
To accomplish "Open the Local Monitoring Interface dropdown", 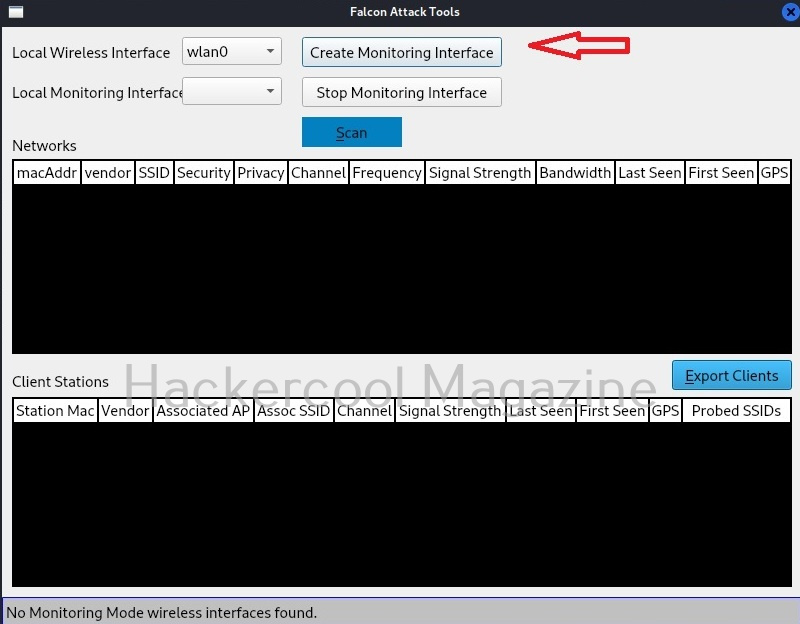I will pyautogui.click(x=232, y=91).
